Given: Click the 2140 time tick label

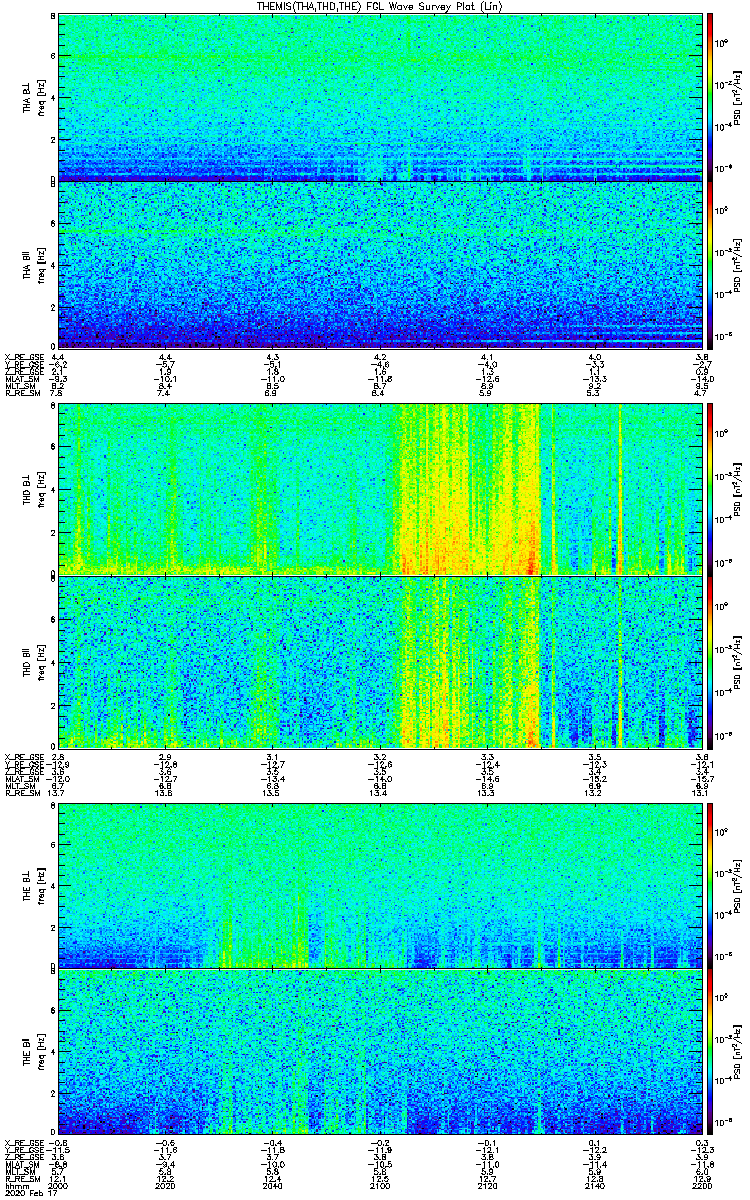Looking at the screenshot, I should [594, 1187].
